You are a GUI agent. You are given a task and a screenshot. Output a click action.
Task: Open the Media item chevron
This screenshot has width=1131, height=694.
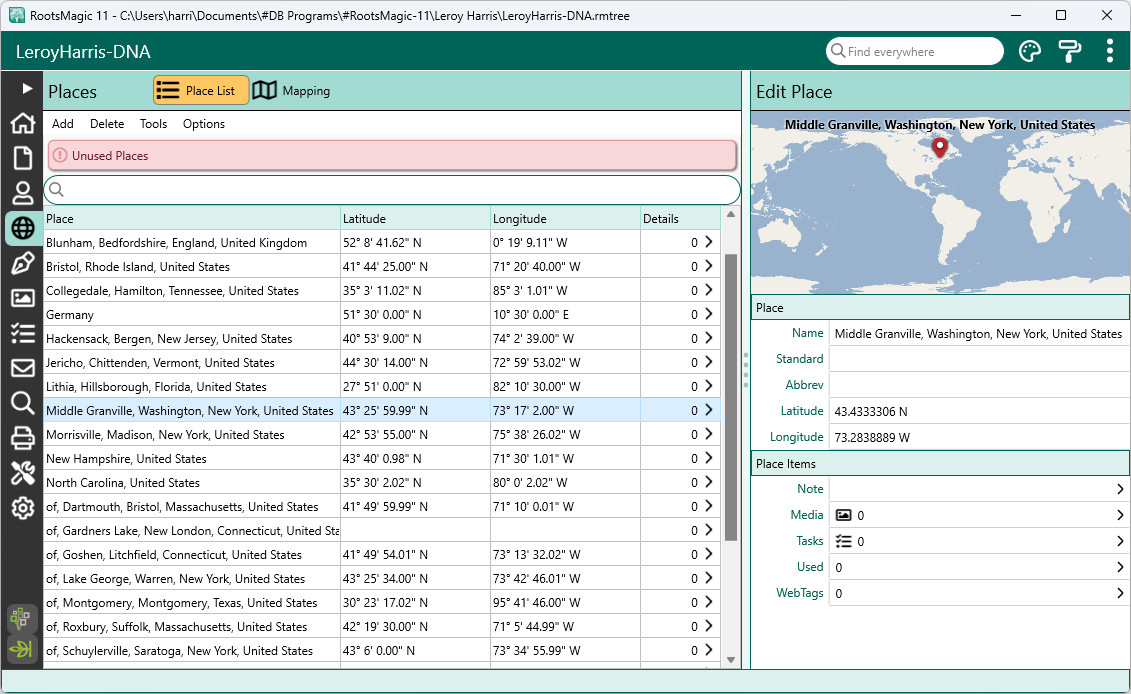(x=1119, y=515)
